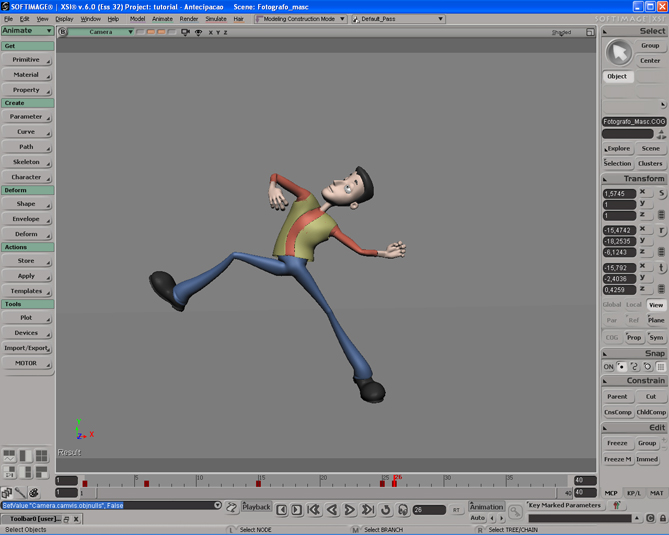
Task: Click the Parent constrain button
Action: (617, 397)
